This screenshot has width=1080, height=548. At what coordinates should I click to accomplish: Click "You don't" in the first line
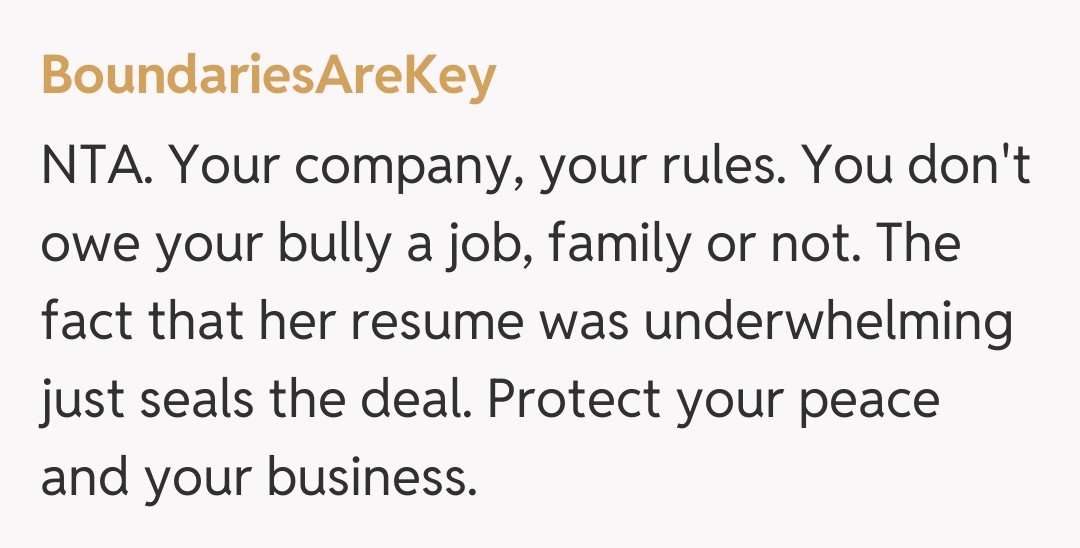pos(916,166)
